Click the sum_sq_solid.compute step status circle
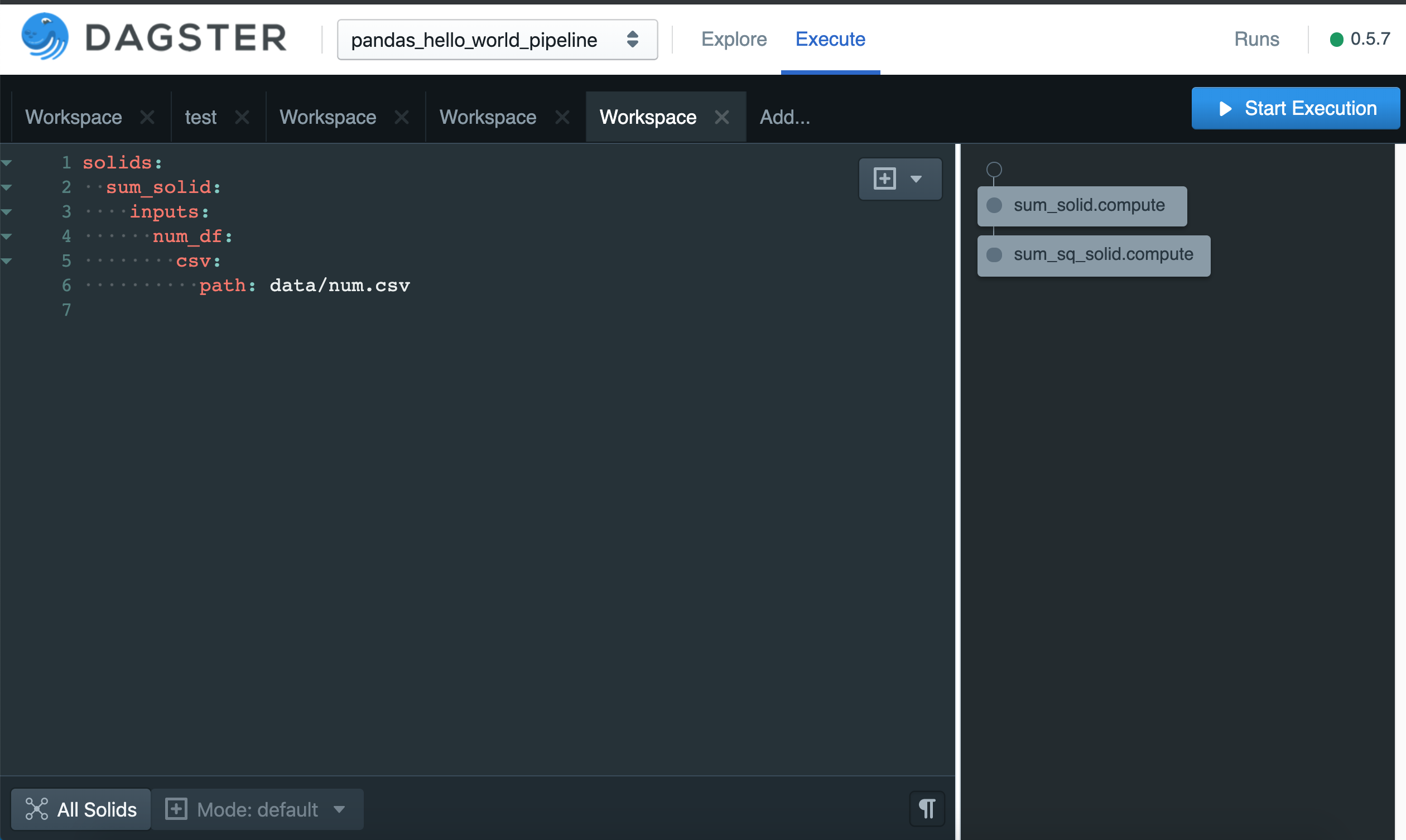 point(994,255)
